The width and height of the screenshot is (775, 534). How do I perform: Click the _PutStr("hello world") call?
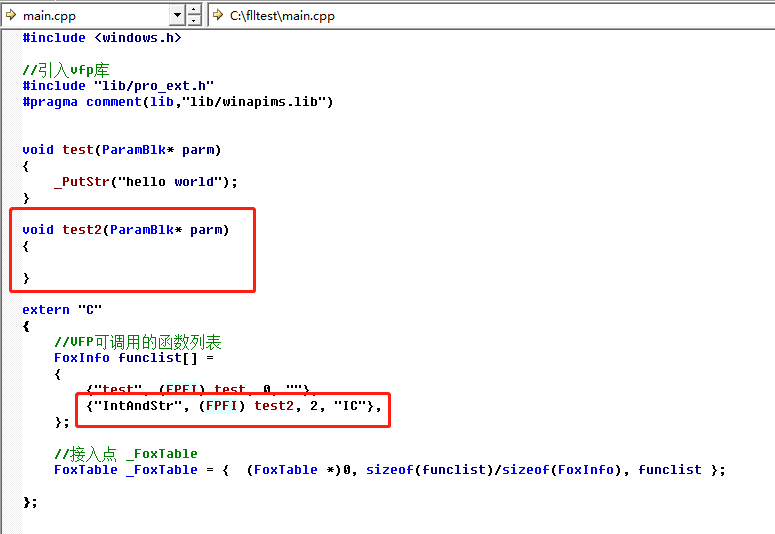coord(146,182)
